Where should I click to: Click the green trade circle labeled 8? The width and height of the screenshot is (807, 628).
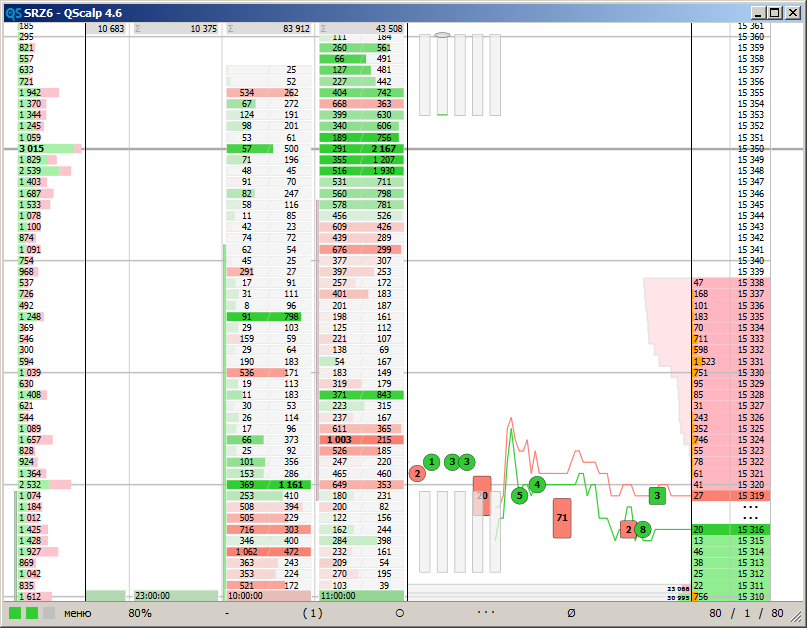(643, 529)
